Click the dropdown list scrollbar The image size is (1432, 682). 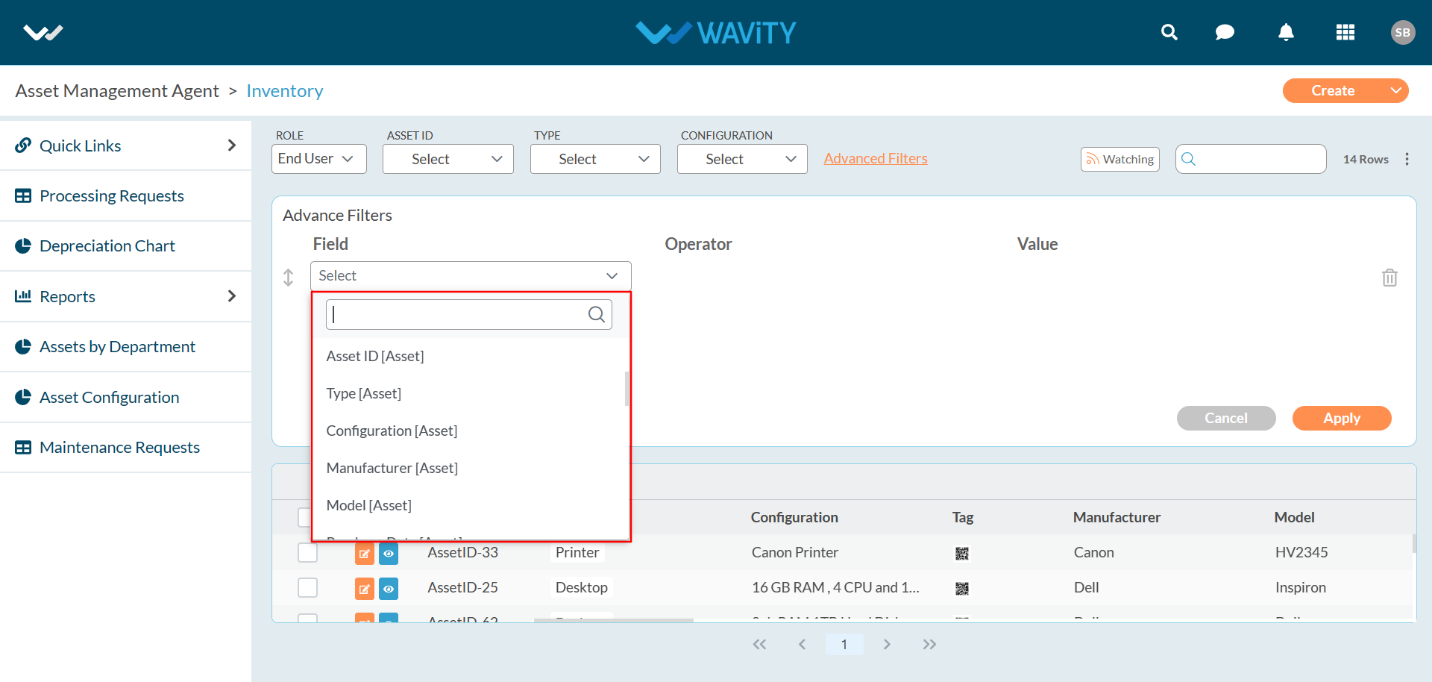click(x=627, y=389)
